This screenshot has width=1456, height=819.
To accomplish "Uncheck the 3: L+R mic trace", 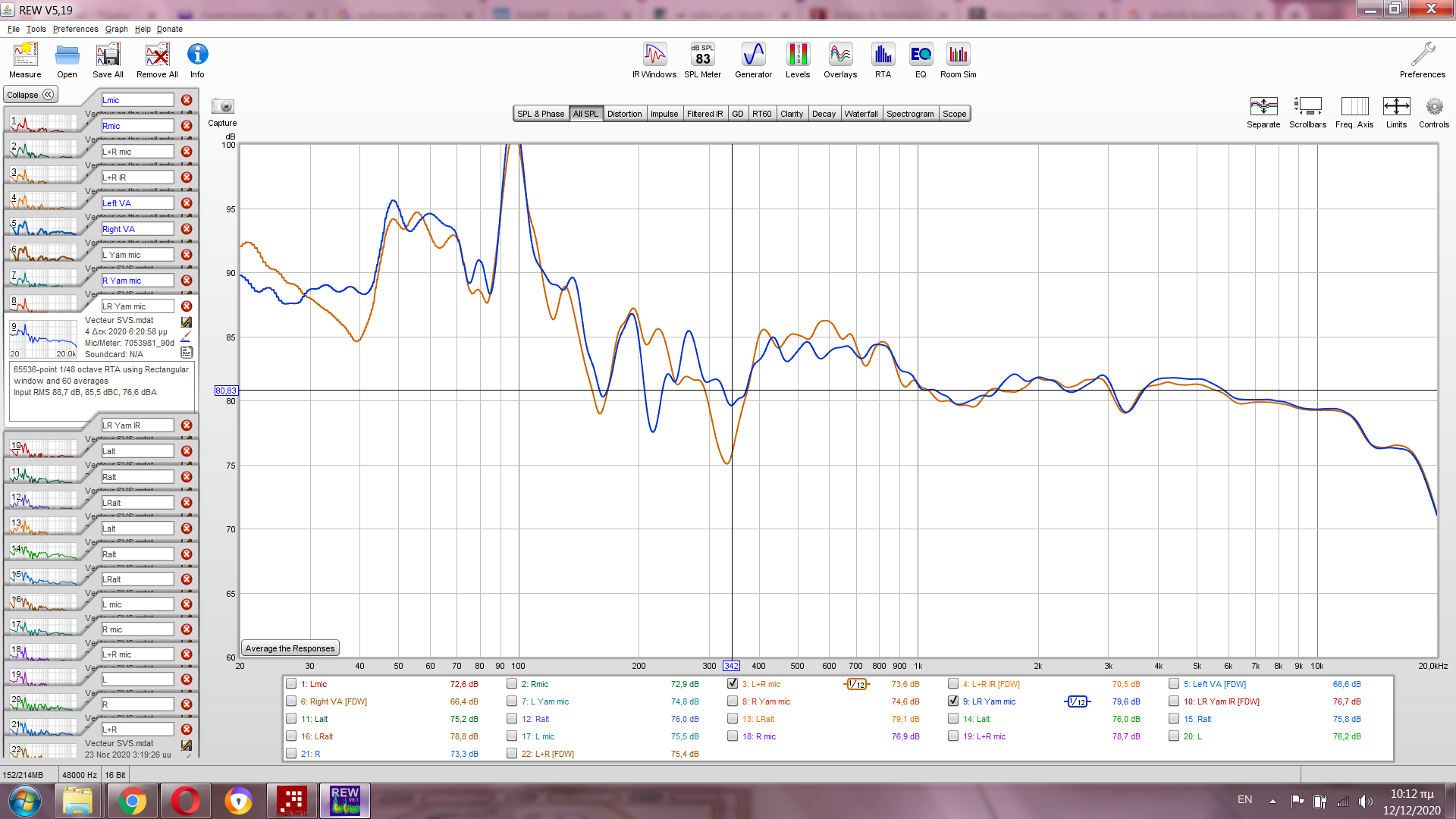I will (x=733, y=684).
